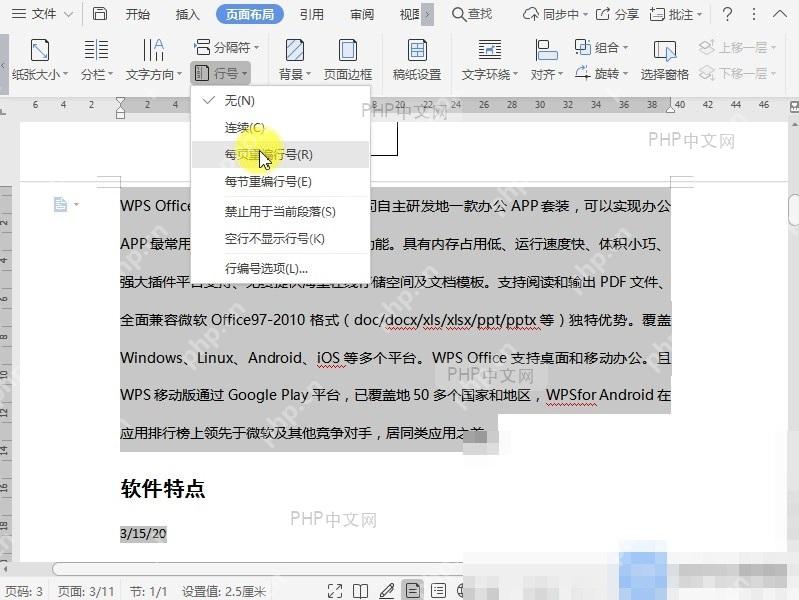
Task: Click the right indent marker on ruler
Action: tap(671, 108)
